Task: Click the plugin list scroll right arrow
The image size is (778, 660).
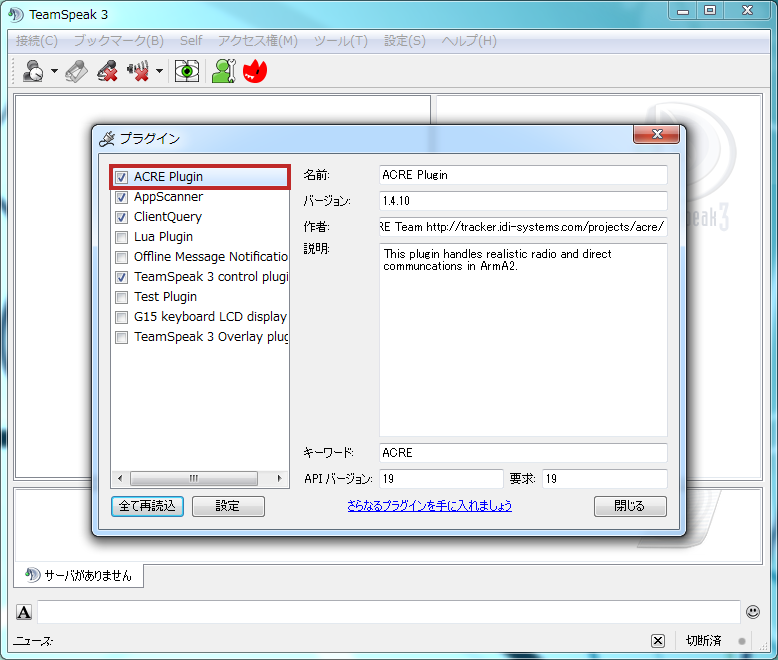Action: [x=279, y=478]
